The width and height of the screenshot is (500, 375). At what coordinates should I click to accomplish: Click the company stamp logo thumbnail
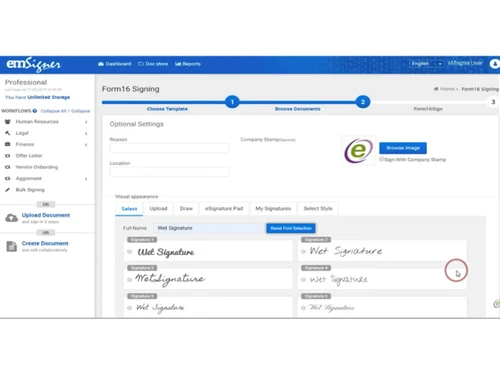click(358, 150)
